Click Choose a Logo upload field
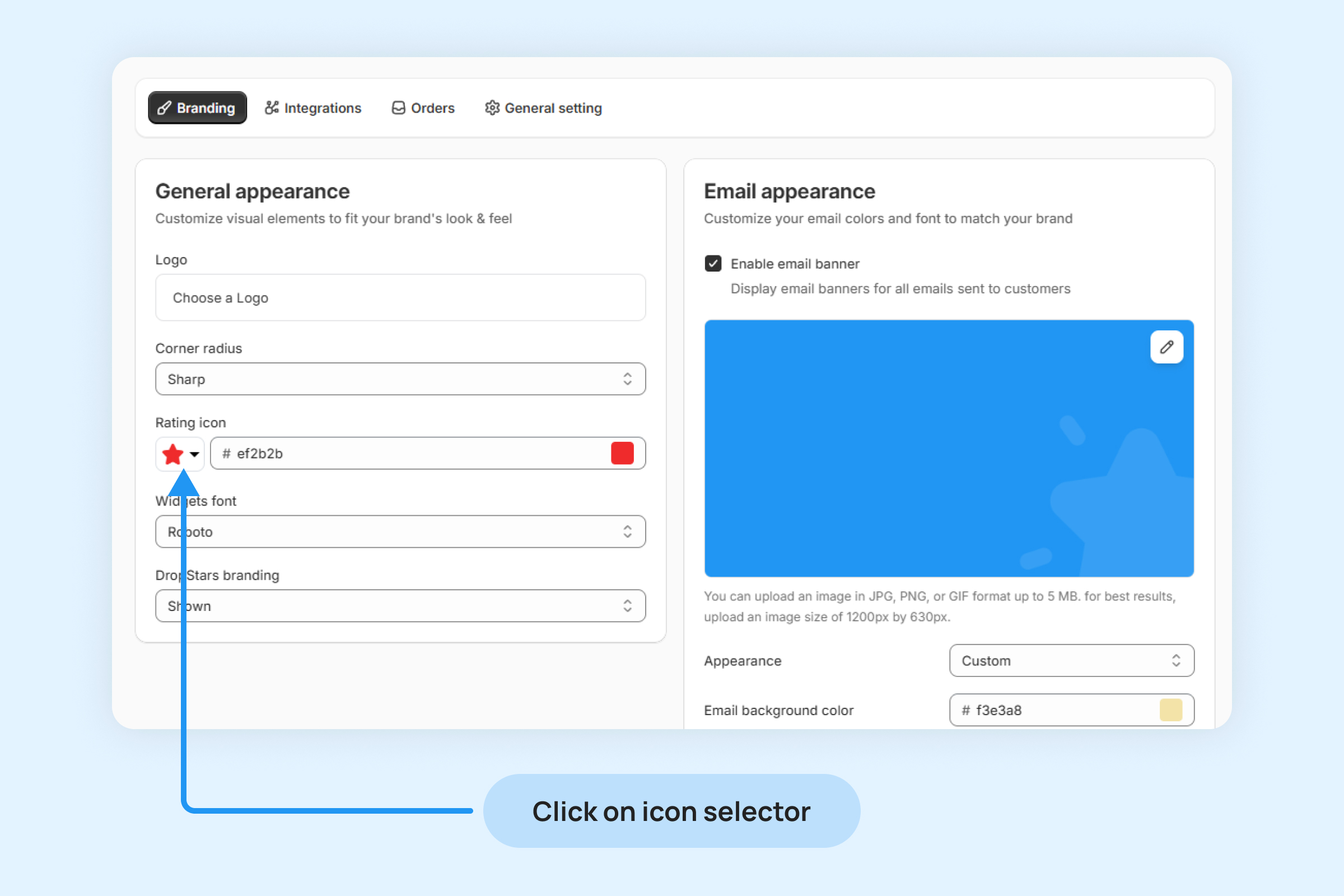1344x896 pixels. (400, 298)
